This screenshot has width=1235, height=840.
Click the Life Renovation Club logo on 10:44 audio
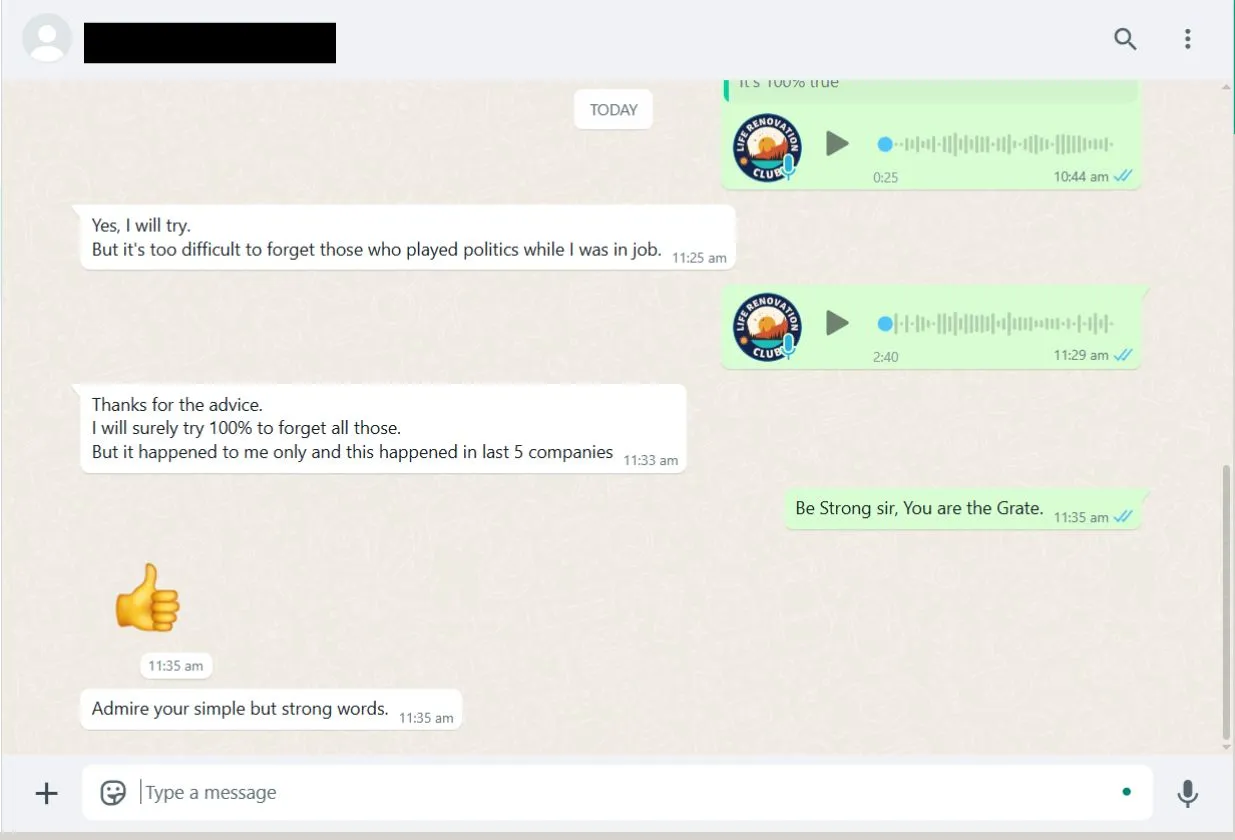767,147
